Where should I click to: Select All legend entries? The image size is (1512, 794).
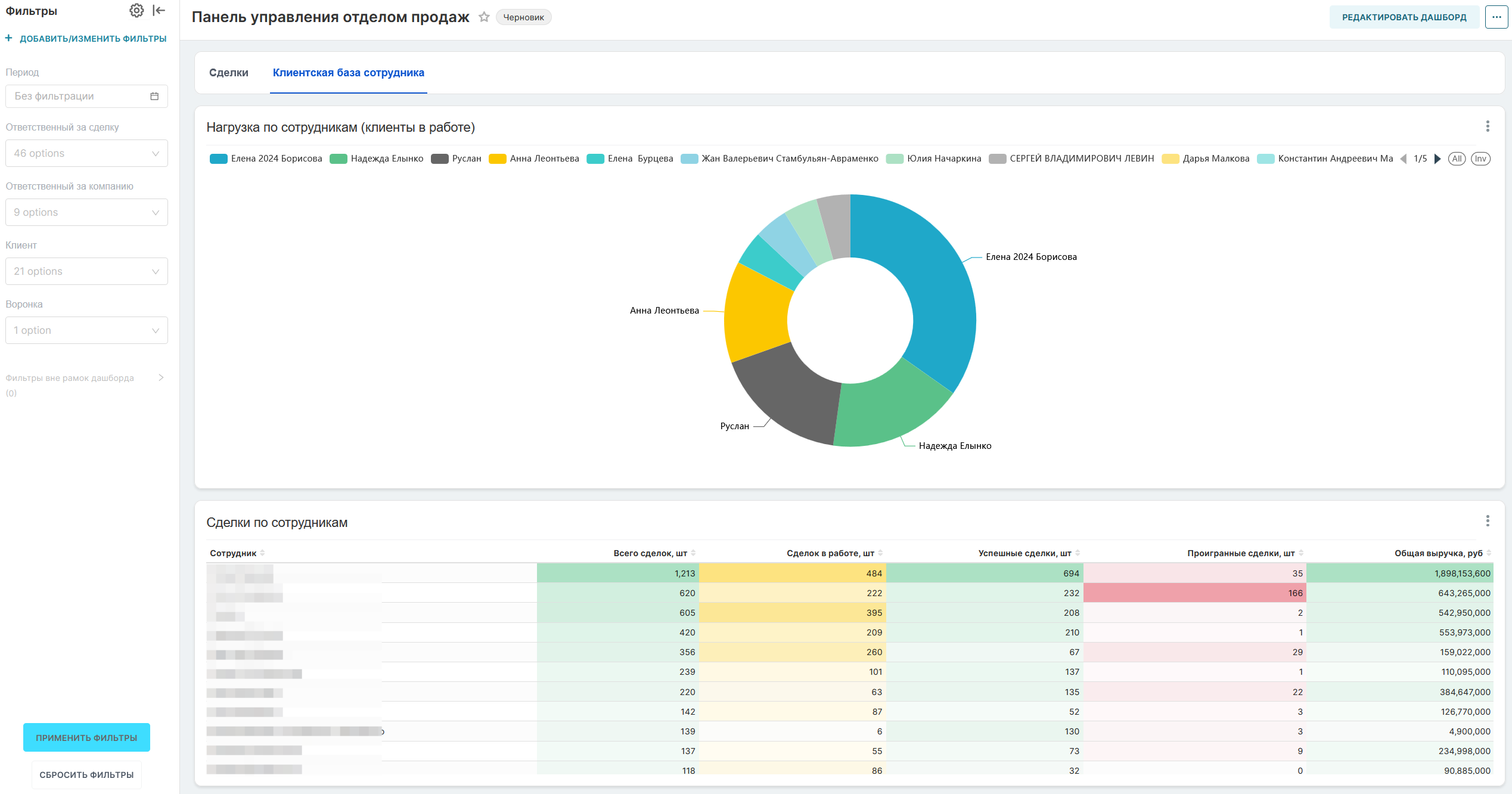coord(1457,159)
